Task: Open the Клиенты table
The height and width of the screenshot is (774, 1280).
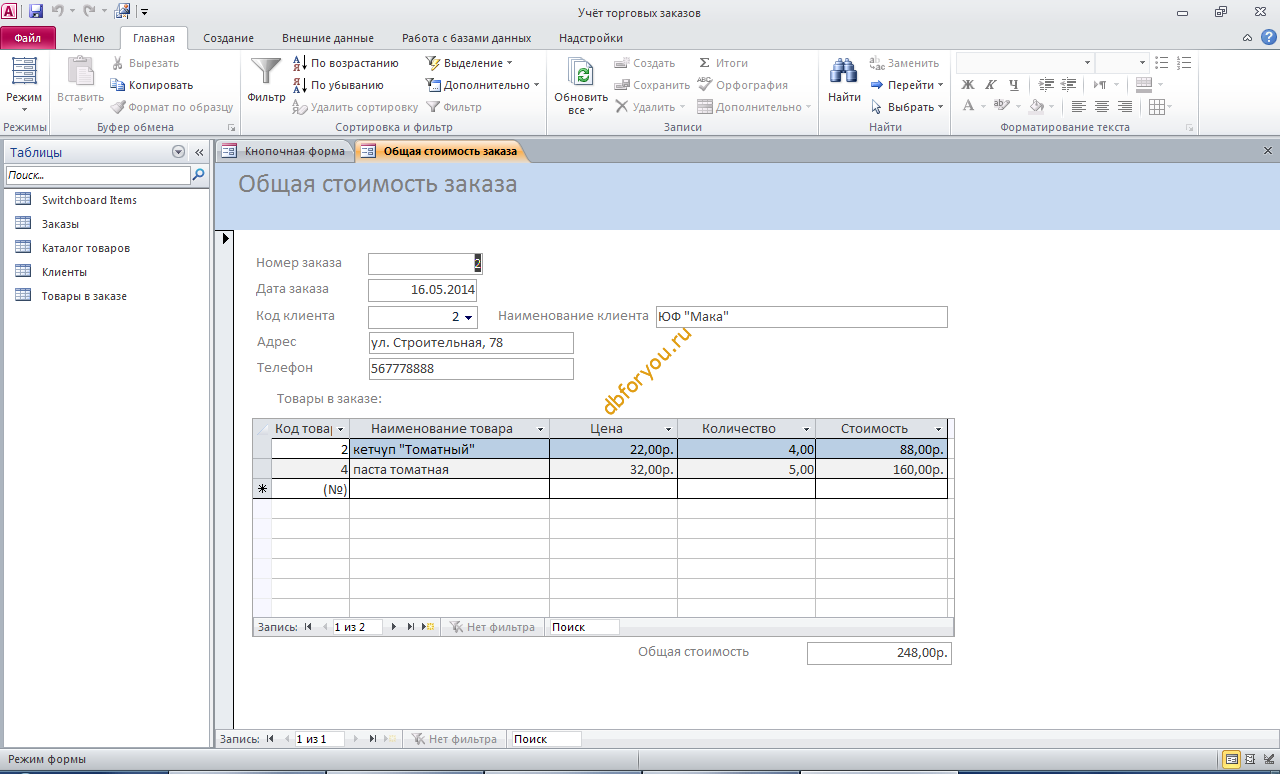Action: click(x=64, y=272)
